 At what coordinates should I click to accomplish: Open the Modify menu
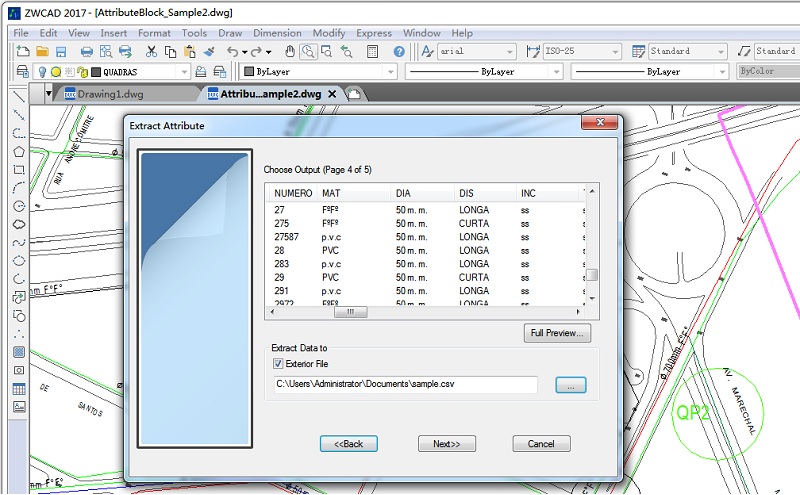pyautogui.click(x=329, y=33)
